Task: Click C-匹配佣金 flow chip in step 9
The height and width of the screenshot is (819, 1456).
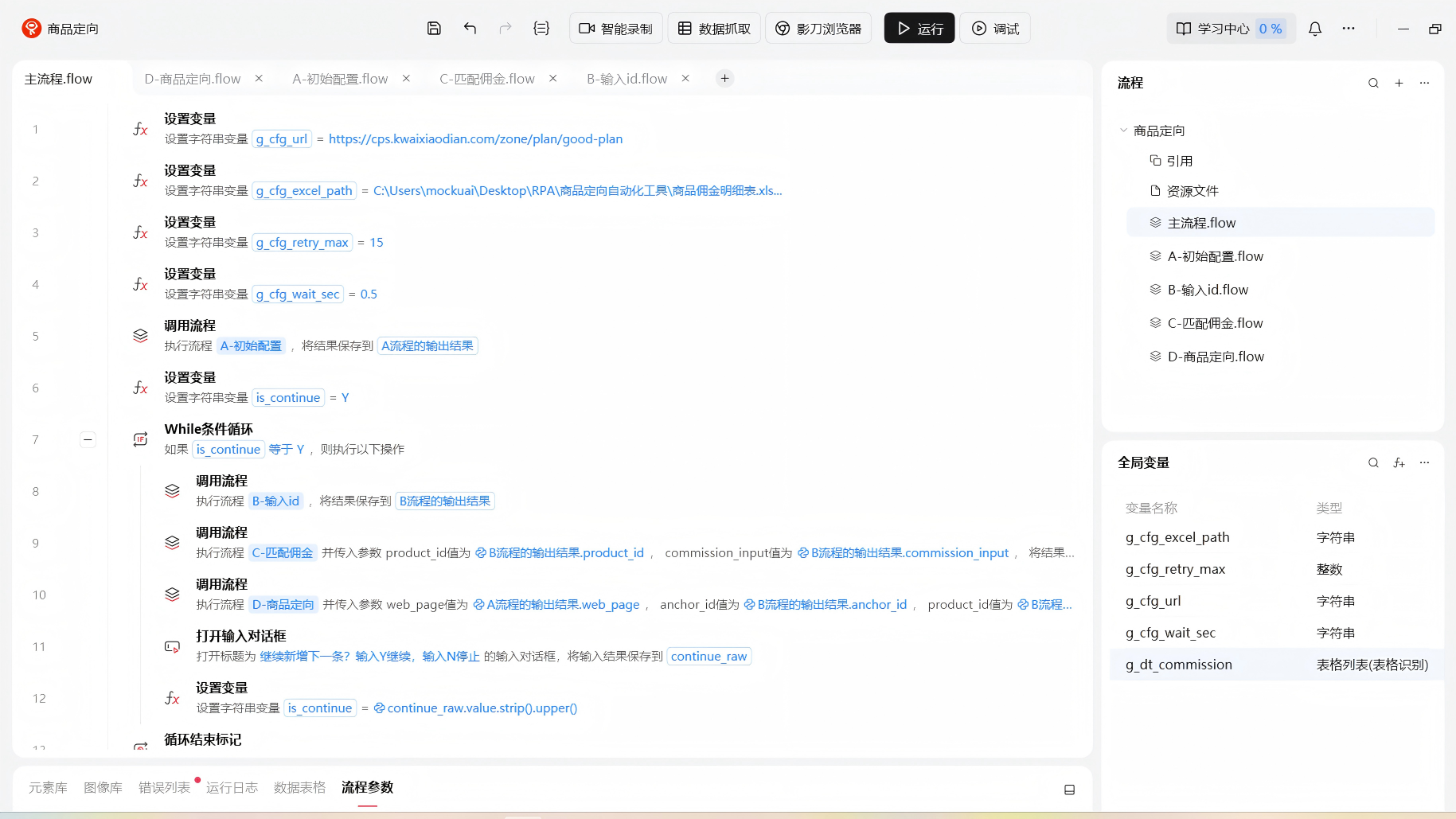Action: pos(283,552)
